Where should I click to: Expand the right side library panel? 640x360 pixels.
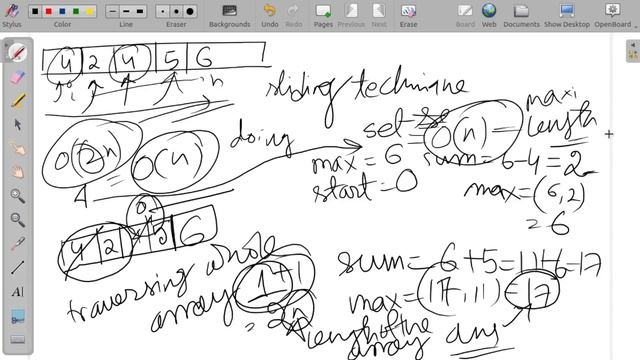633,51
